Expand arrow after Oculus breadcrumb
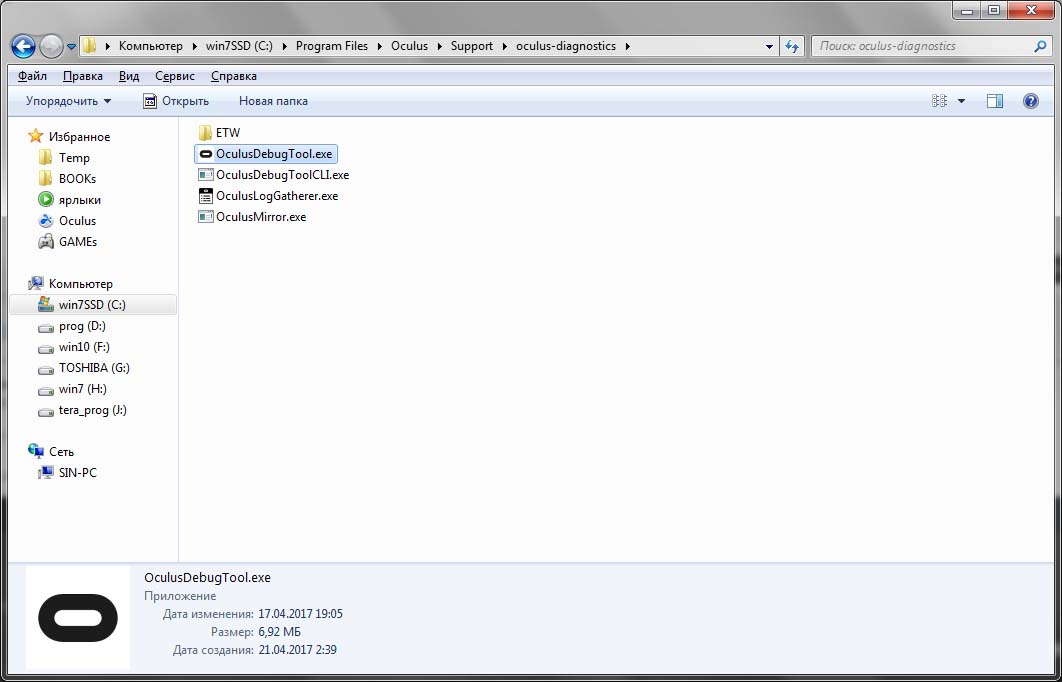1062x682 pixels. click(x=439, y=46)
